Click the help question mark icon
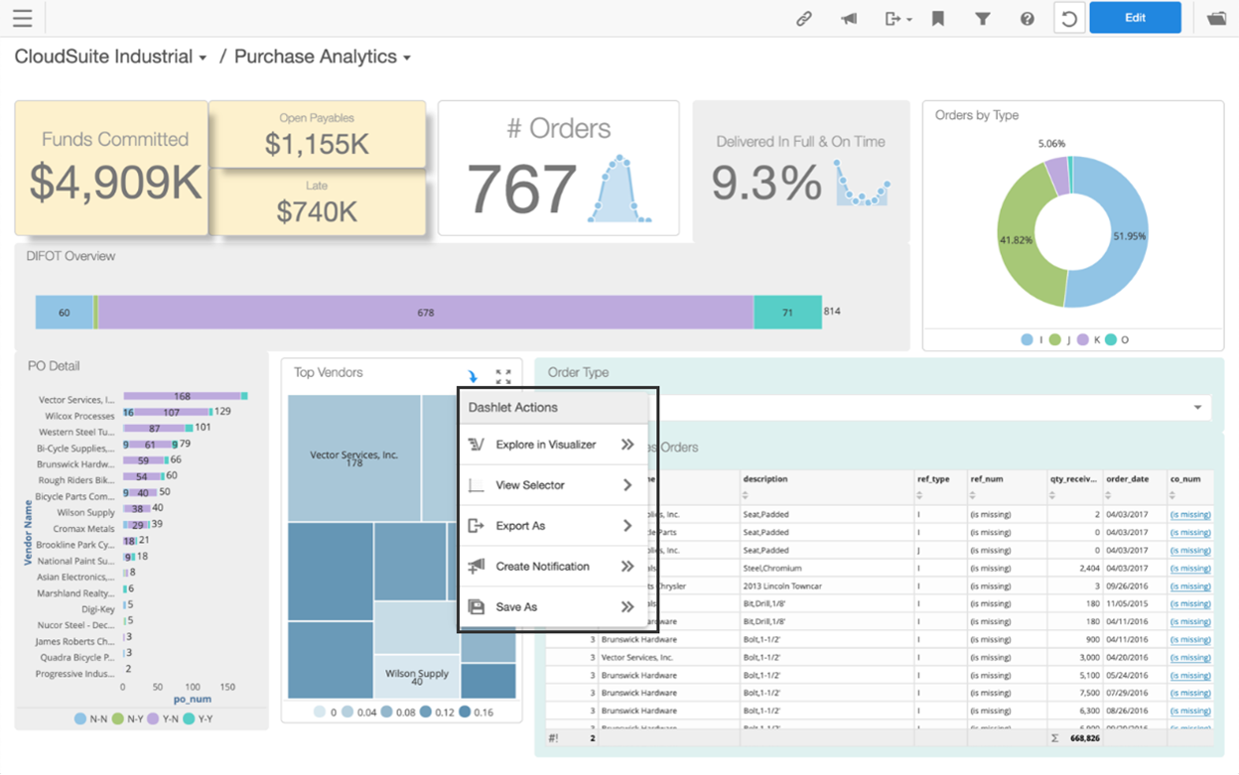This screenshot has width=1239, height=775. (x=1027, y=18)
